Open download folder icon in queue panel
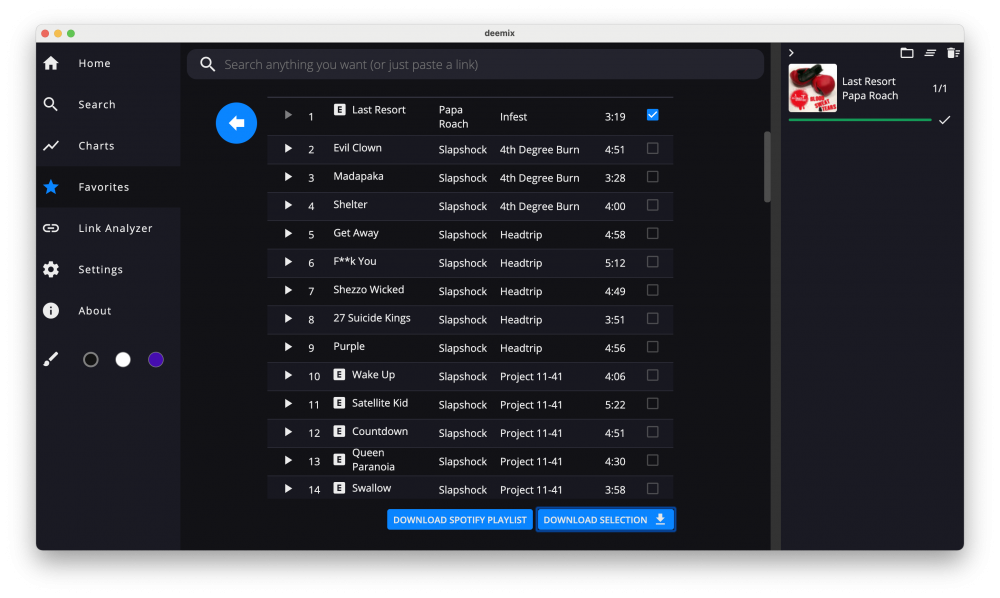Viewport: 1000px width, 598px height. click(x=907, y=53)
